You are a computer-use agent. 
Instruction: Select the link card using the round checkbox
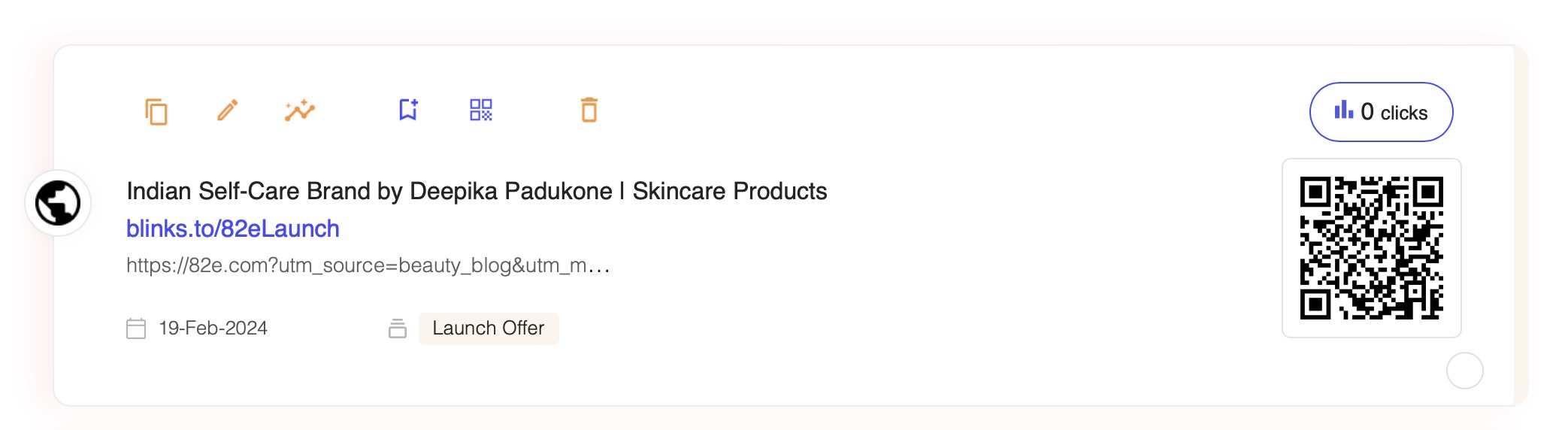tap(1464, 371)
